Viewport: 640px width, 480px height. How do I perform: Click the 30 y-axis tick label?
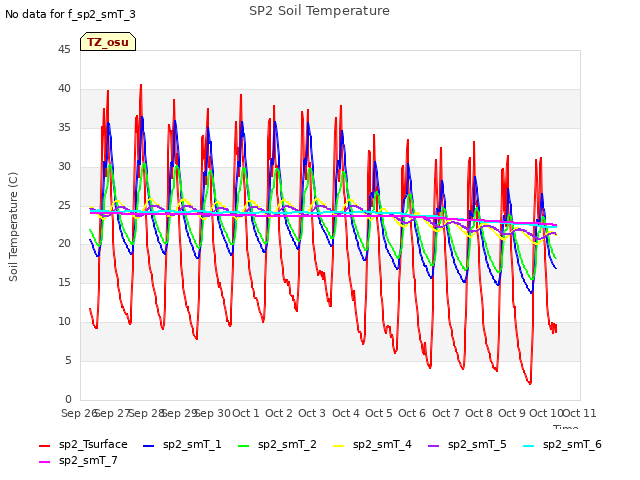64,167
